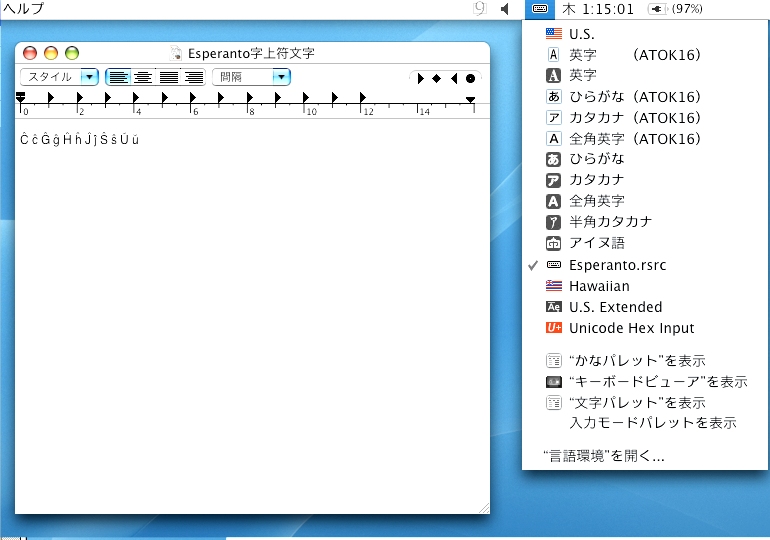Click the かなパレット palette icon
770x540 pixels.
point(553,361)
